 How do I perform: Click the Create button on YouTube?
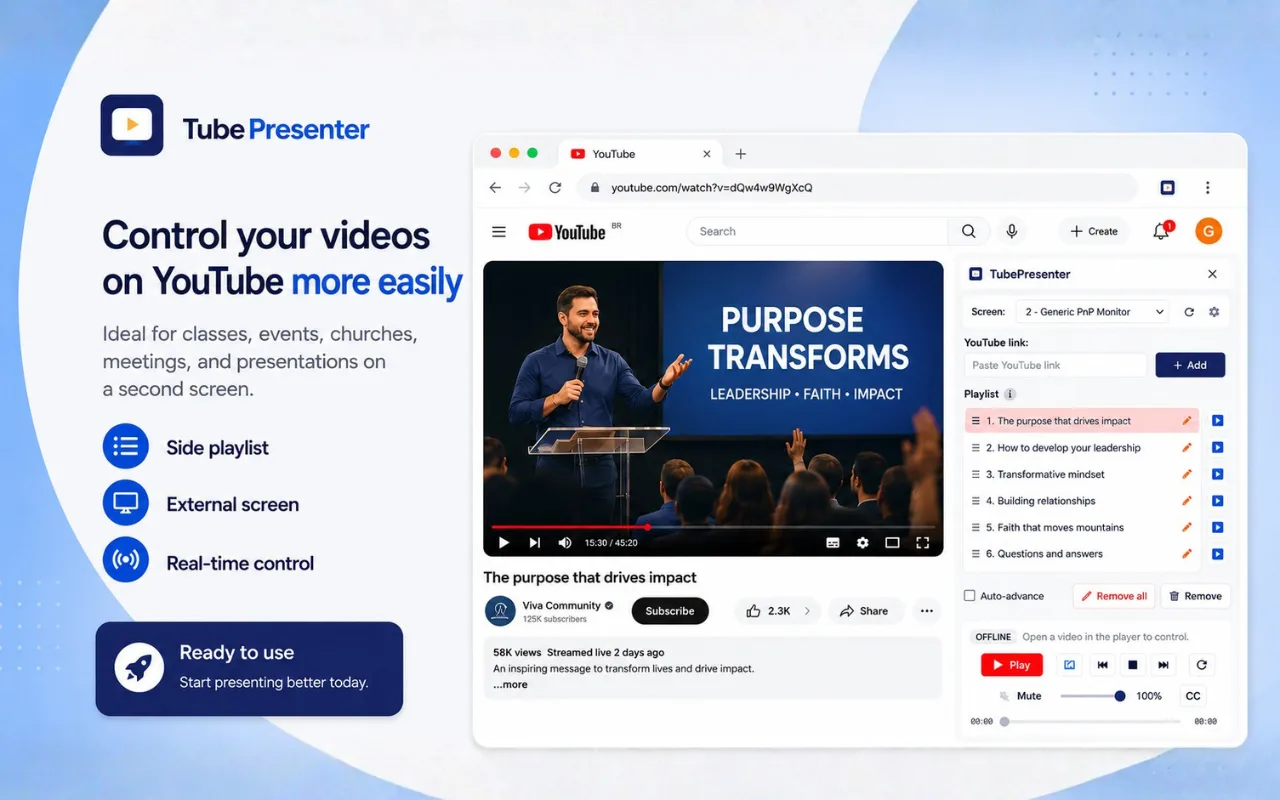pyautogui.click(x=1094, y=231)
